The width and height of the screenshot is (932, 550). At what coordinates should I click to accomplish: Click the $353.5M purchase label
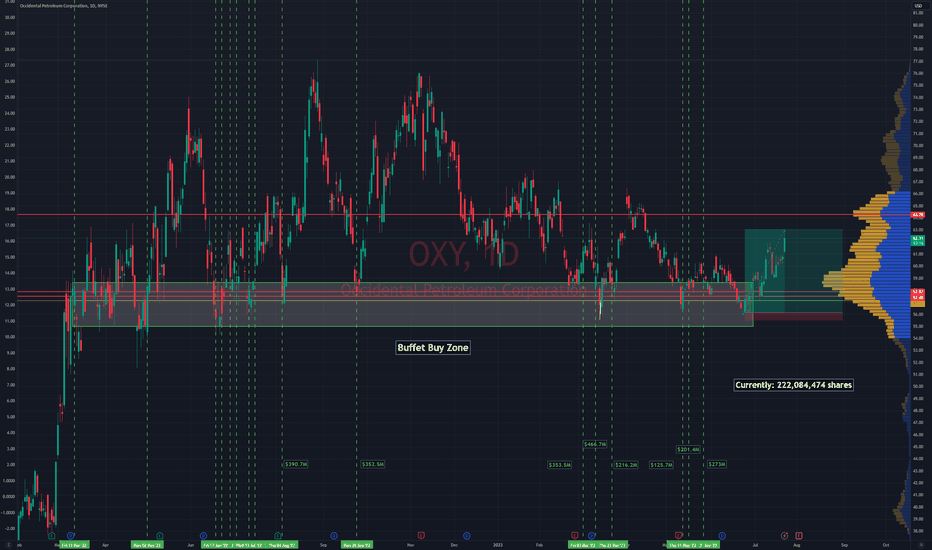[x=559, y=464]
